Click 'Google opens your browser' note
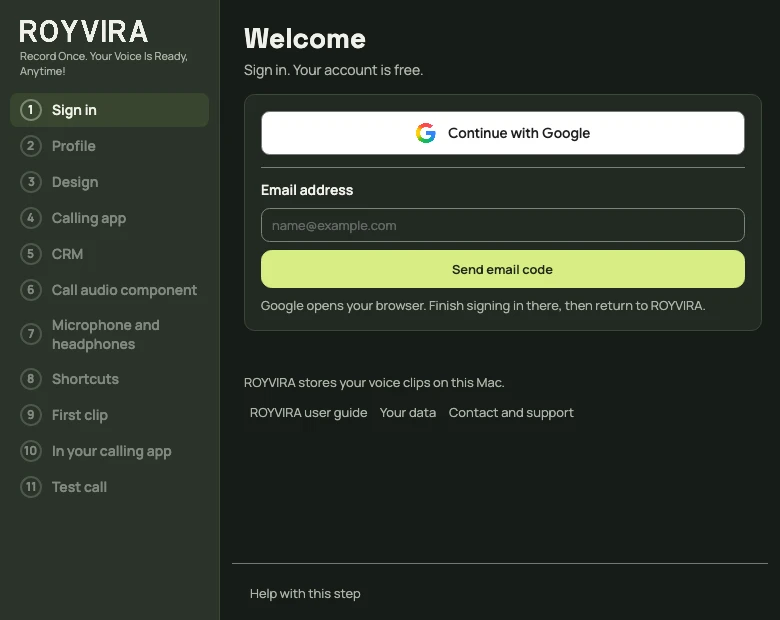 click(483, 306)
